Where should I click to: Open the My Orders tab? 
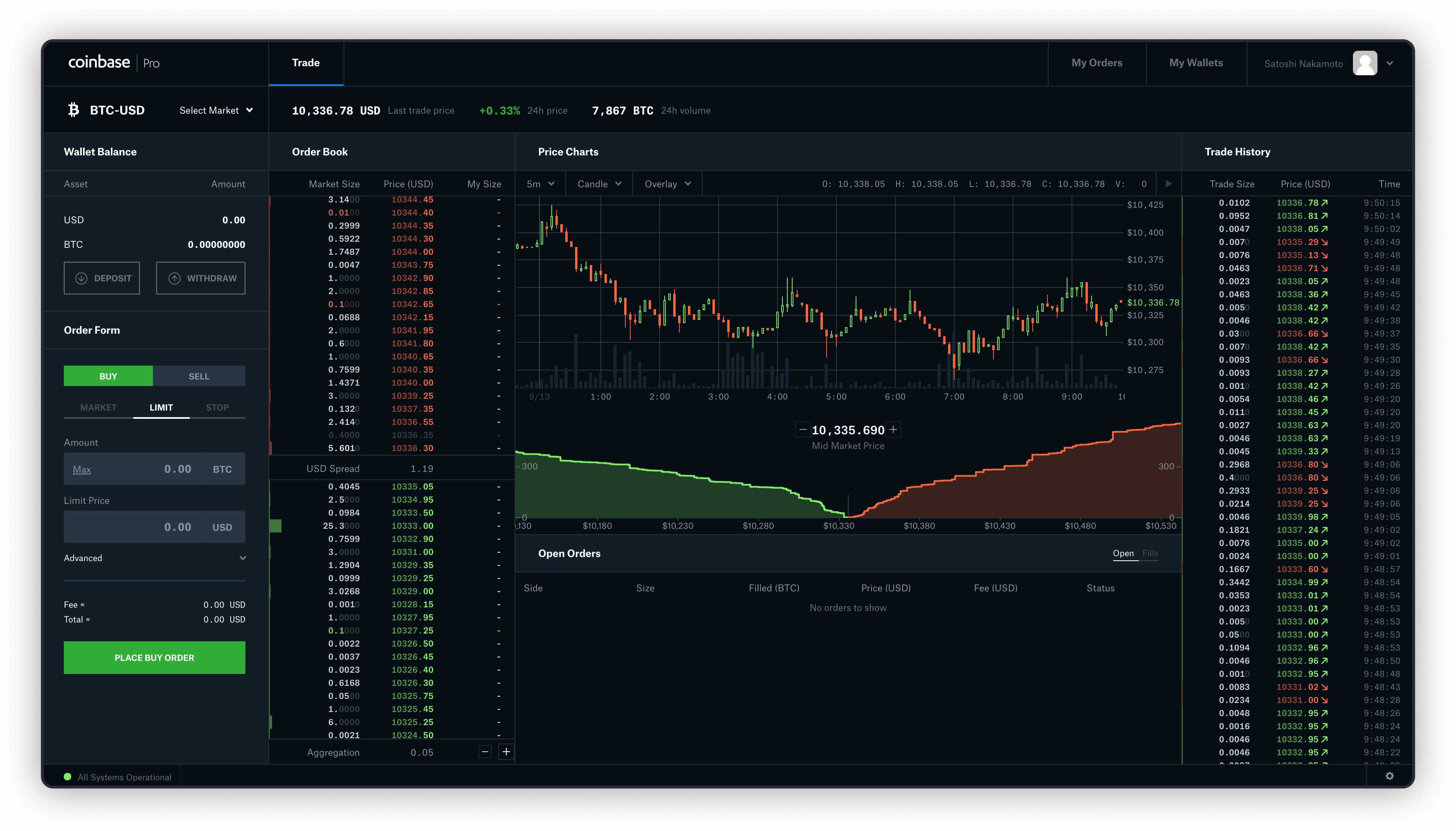coord(1097,62)
